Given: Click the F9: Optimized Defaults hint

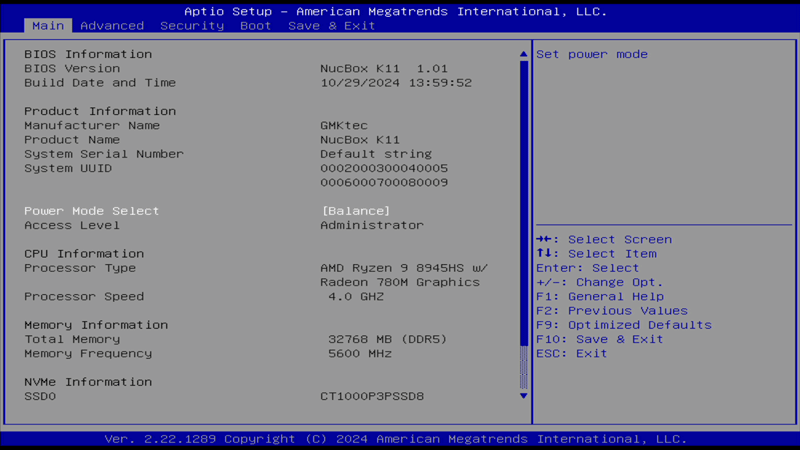Looking at the screenshot, I should pos(624,325).
